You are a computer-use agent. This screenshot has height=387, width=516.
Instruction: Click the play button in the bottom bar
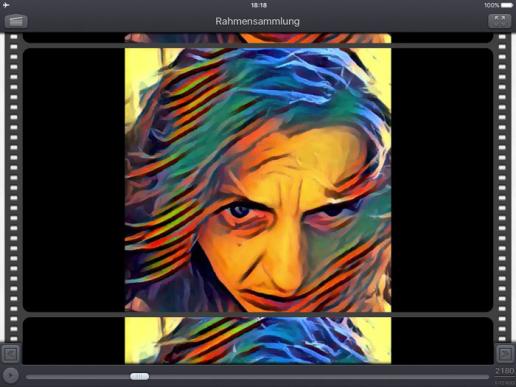point(10,376)
